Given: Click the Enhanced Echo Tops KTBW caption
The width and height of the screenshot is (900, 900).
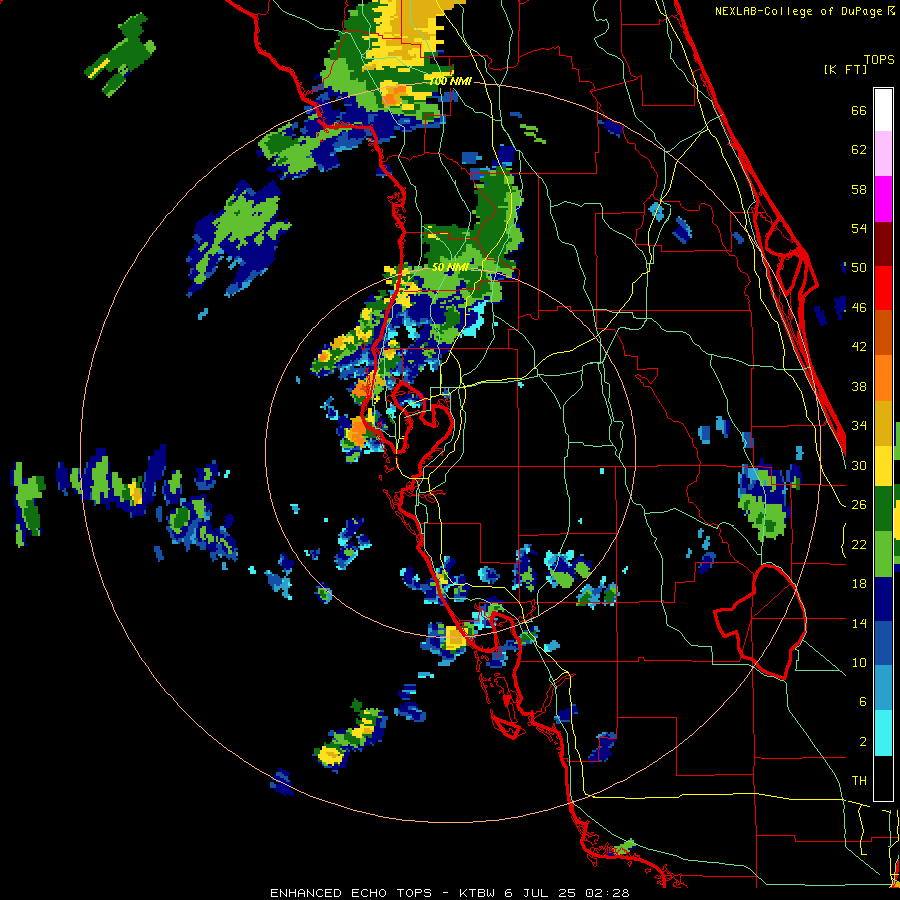Looking at the screenshot, I should 449,893.
